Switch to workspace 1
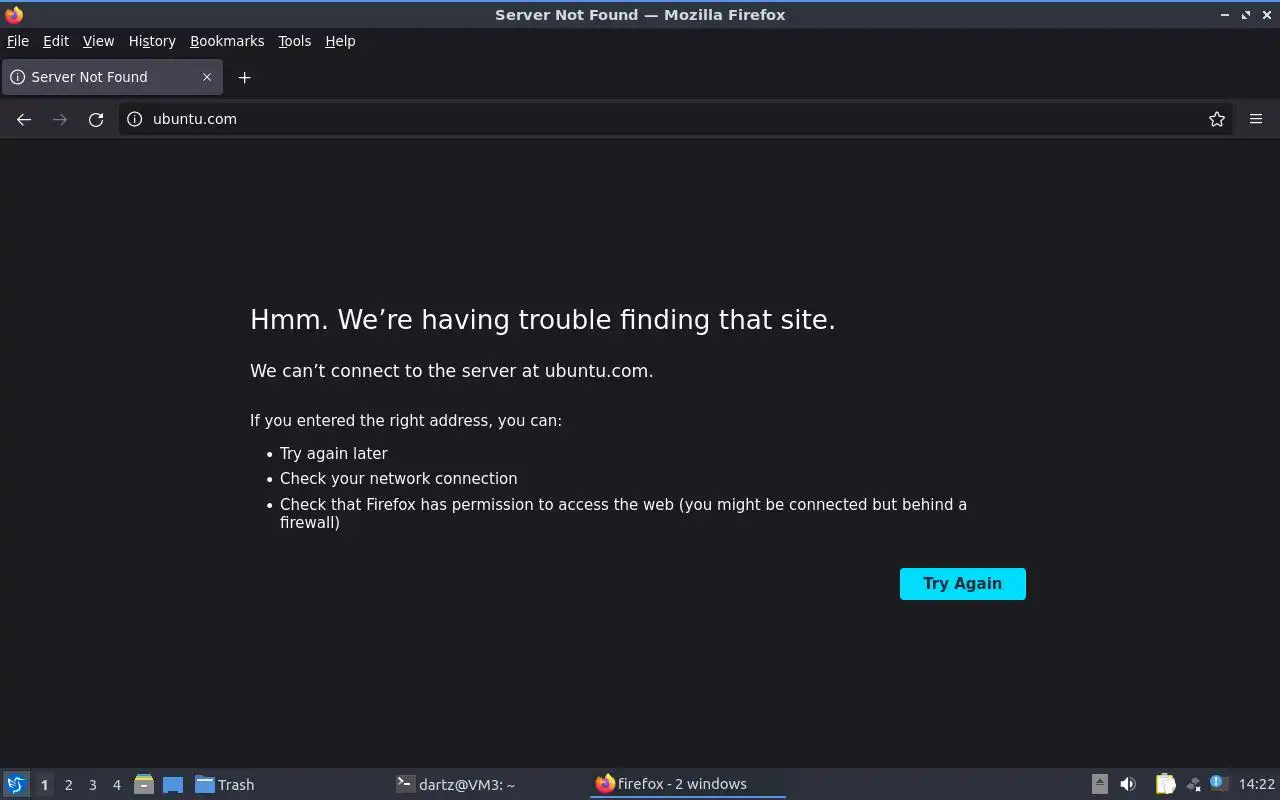This screenshot has height=800, width=1280. [x=44, y=785]
